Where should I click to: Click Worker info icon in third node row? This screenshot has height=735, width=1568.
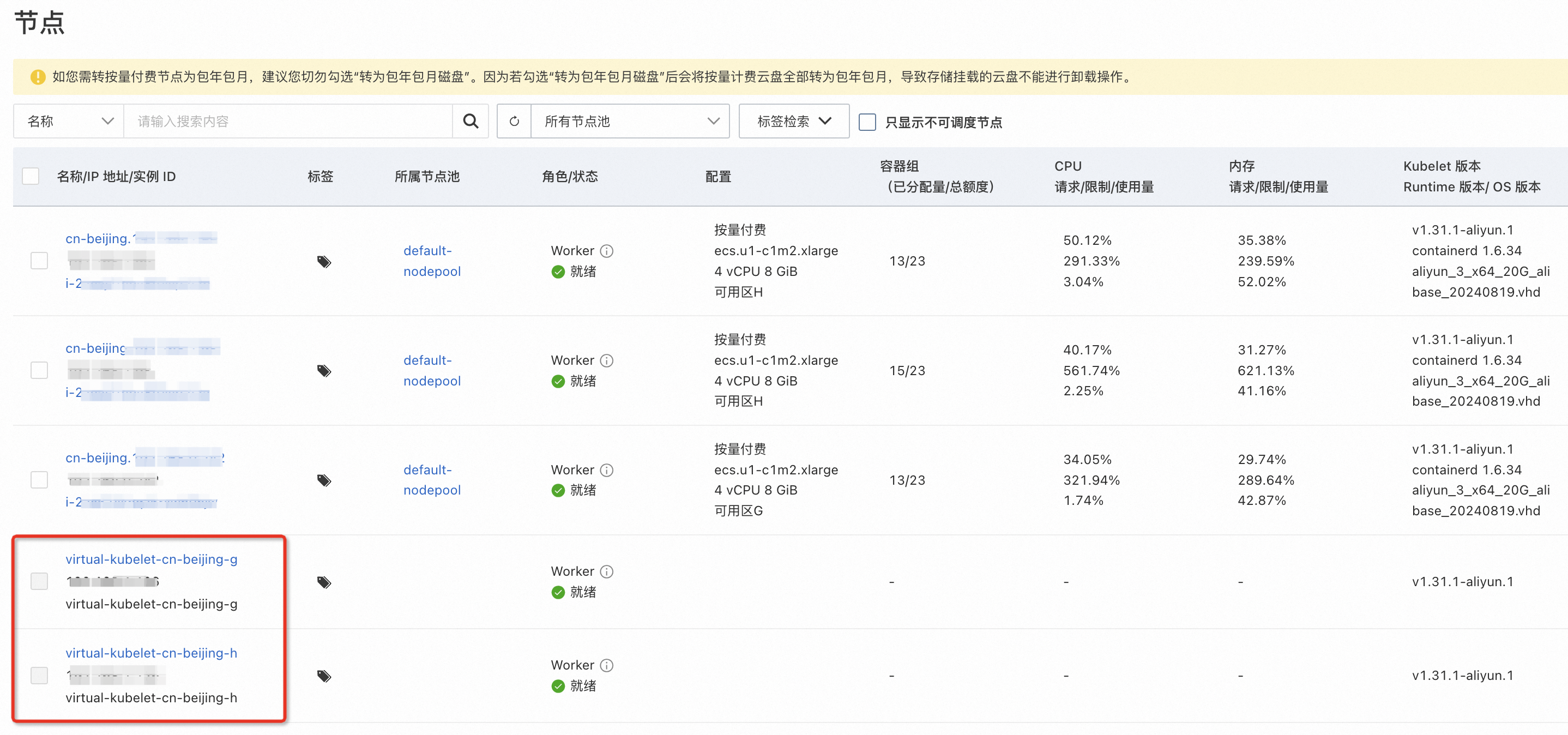606,470
